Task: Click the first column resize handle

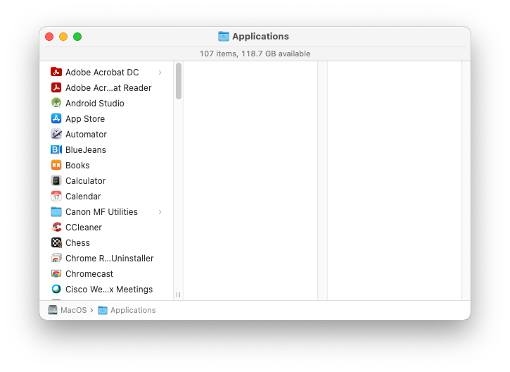Action: tap(178, 295)
